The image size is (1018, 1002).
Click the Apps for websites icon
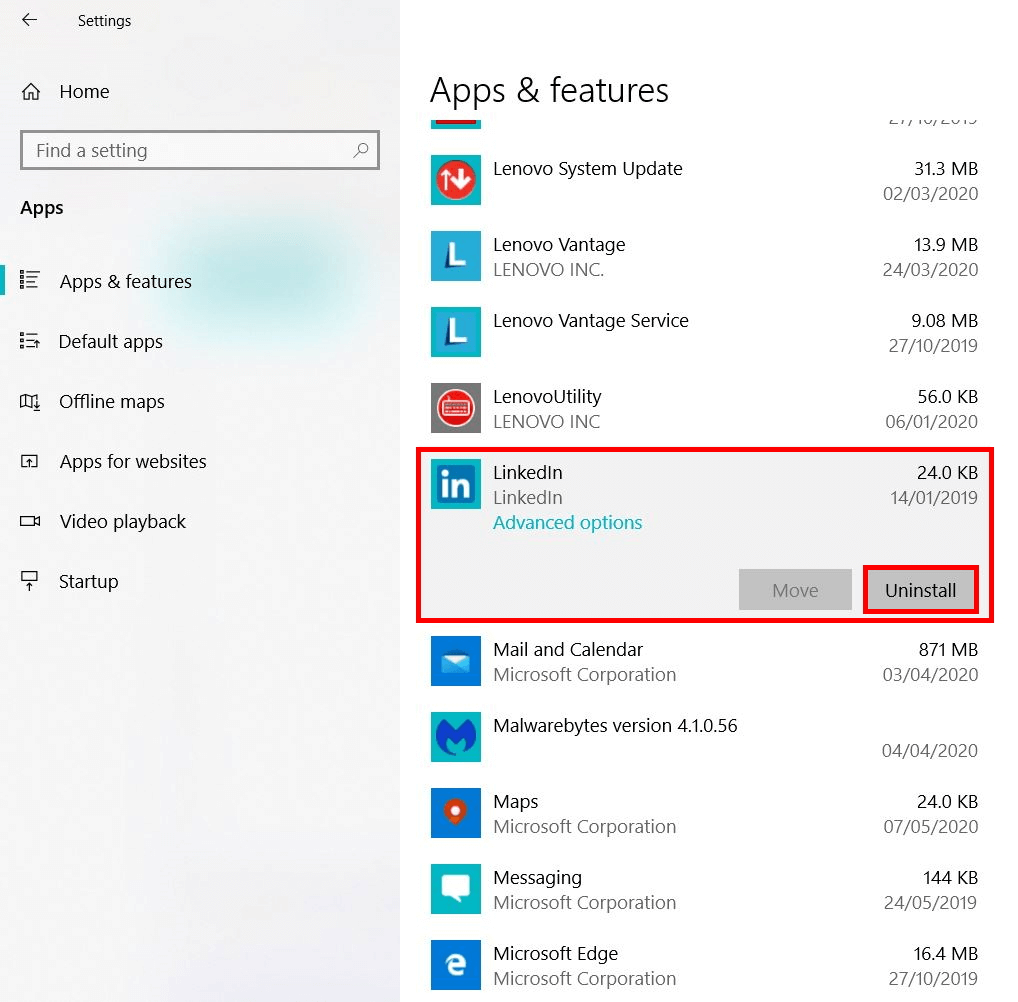click(x=29, y=461)
